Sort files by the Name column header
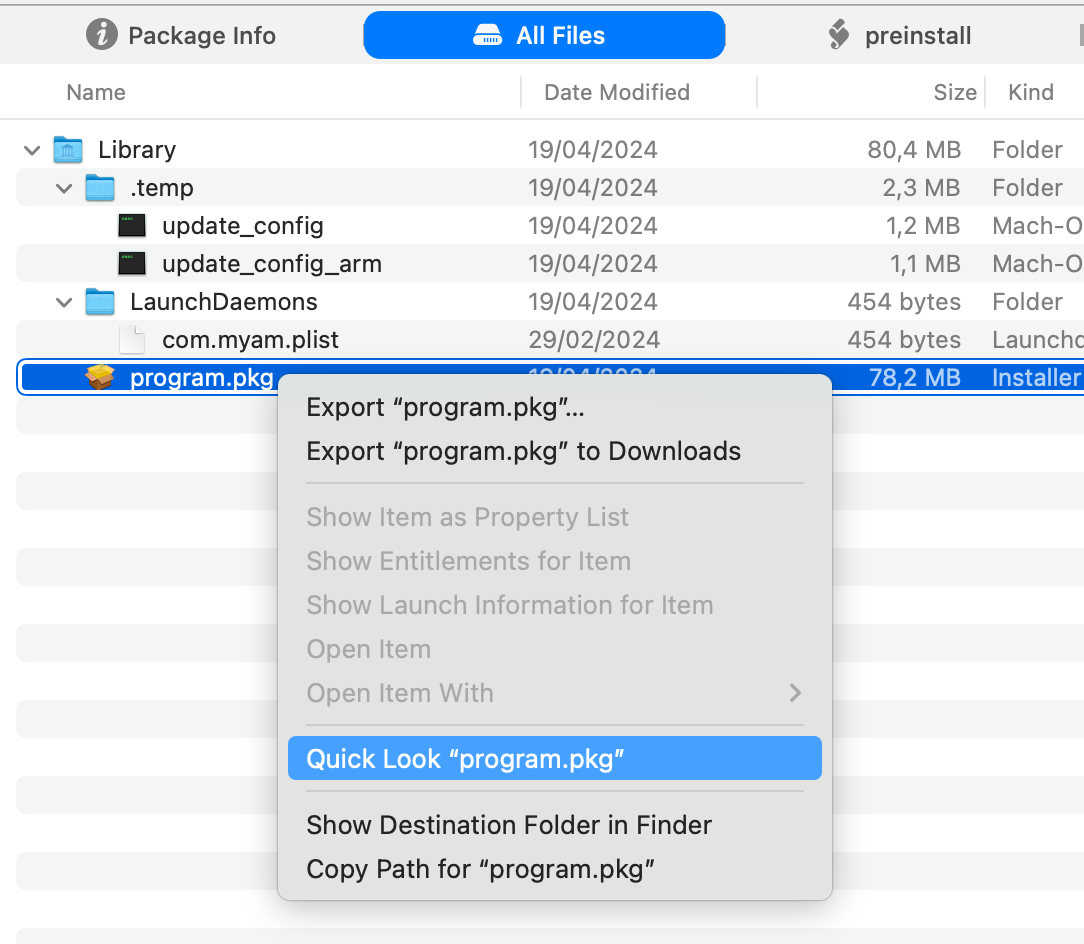Viewport: 1084px width, 944px height. [x=95, y=92]
